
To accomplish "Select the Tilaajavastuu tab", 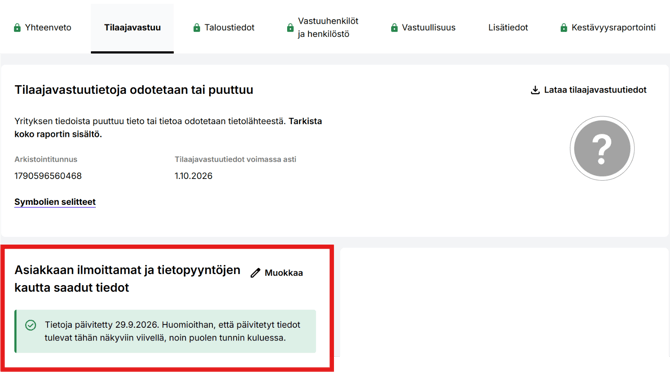I will [x=132, y=28].
